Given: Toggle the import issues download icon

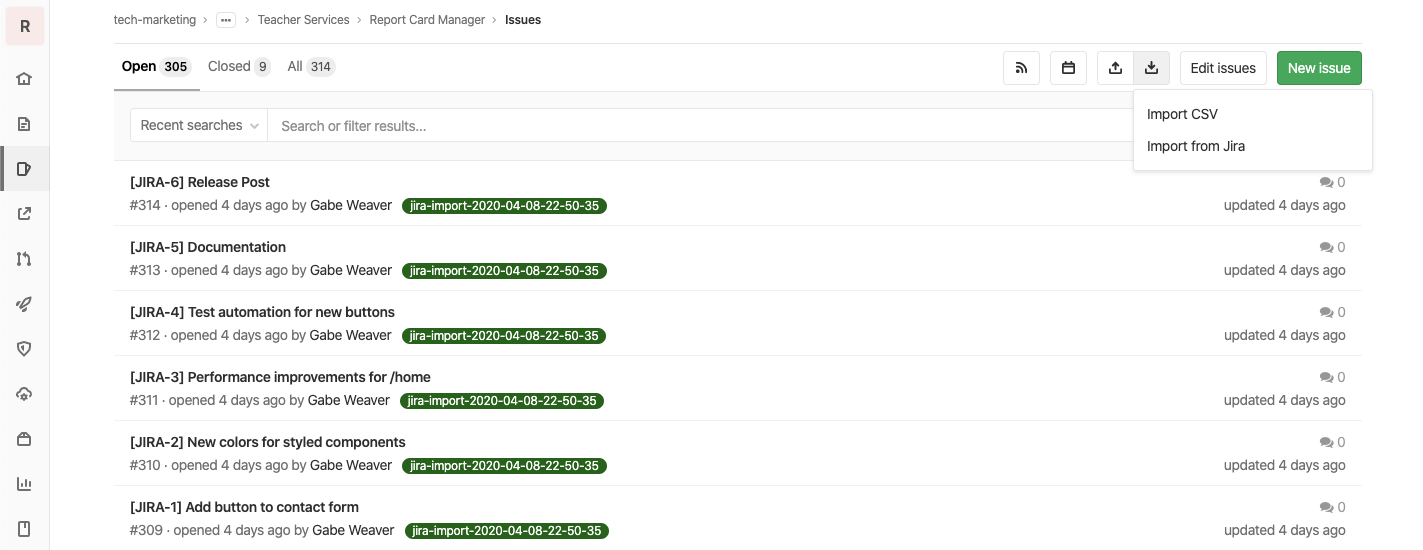Looking at the screenshot, I should [1151, 68].
